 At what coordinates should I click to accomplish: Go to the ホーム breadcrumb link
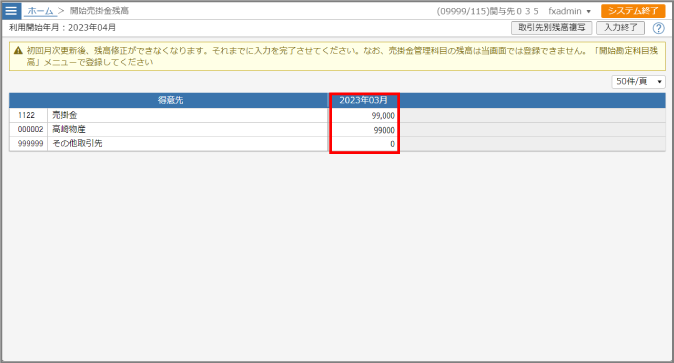[40, 11]
